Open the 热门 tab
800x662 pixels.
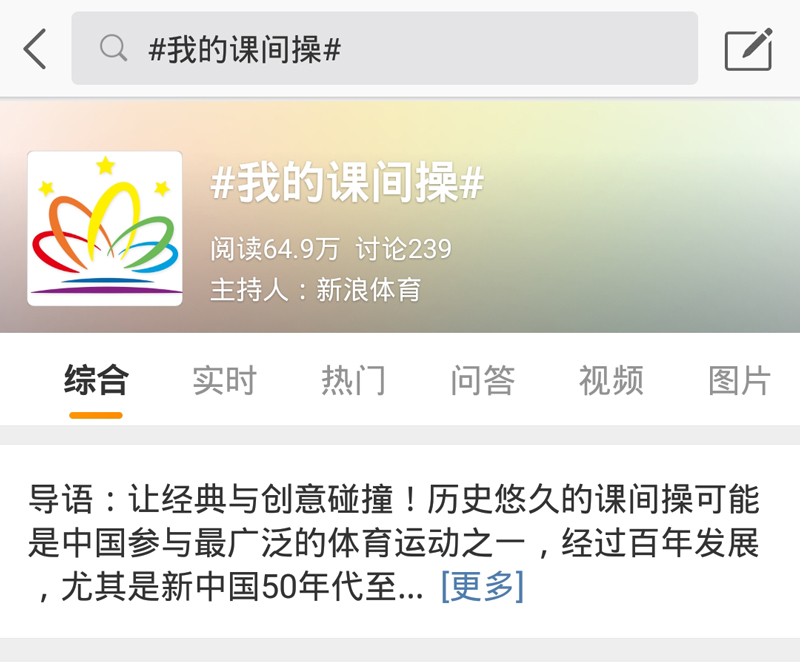(353, 380)
